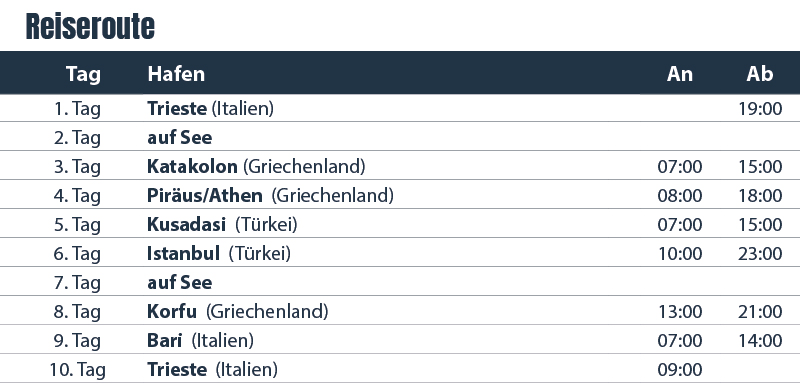This screenshot has width=800, height=391.
Task: Open the Katakolon port entry
Action: coord(192,166)
